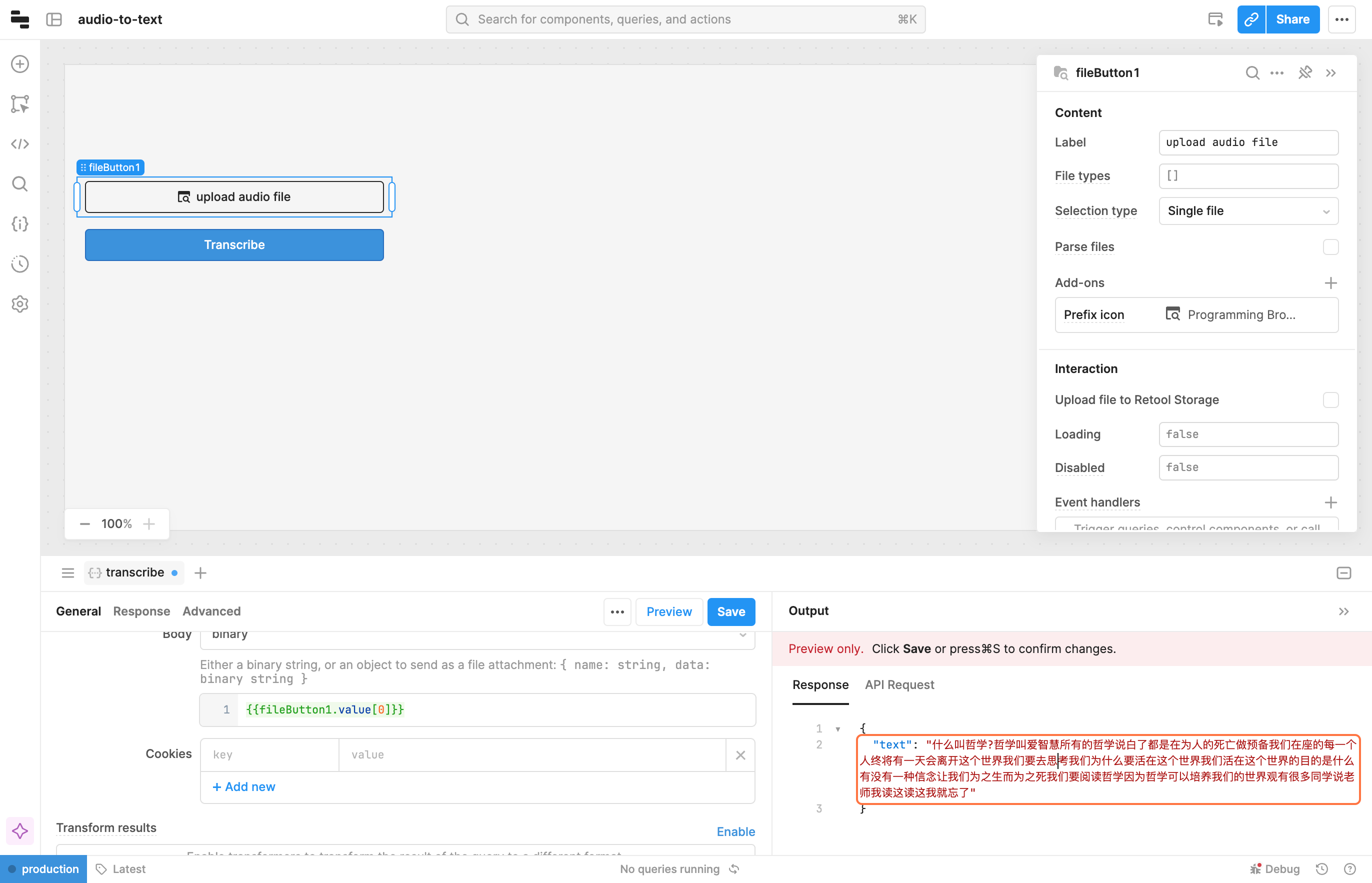The width and height of the screenshot is (1372, 883).
Task: Open the Selection type dropdown
Action: (x=1248, y=211)
